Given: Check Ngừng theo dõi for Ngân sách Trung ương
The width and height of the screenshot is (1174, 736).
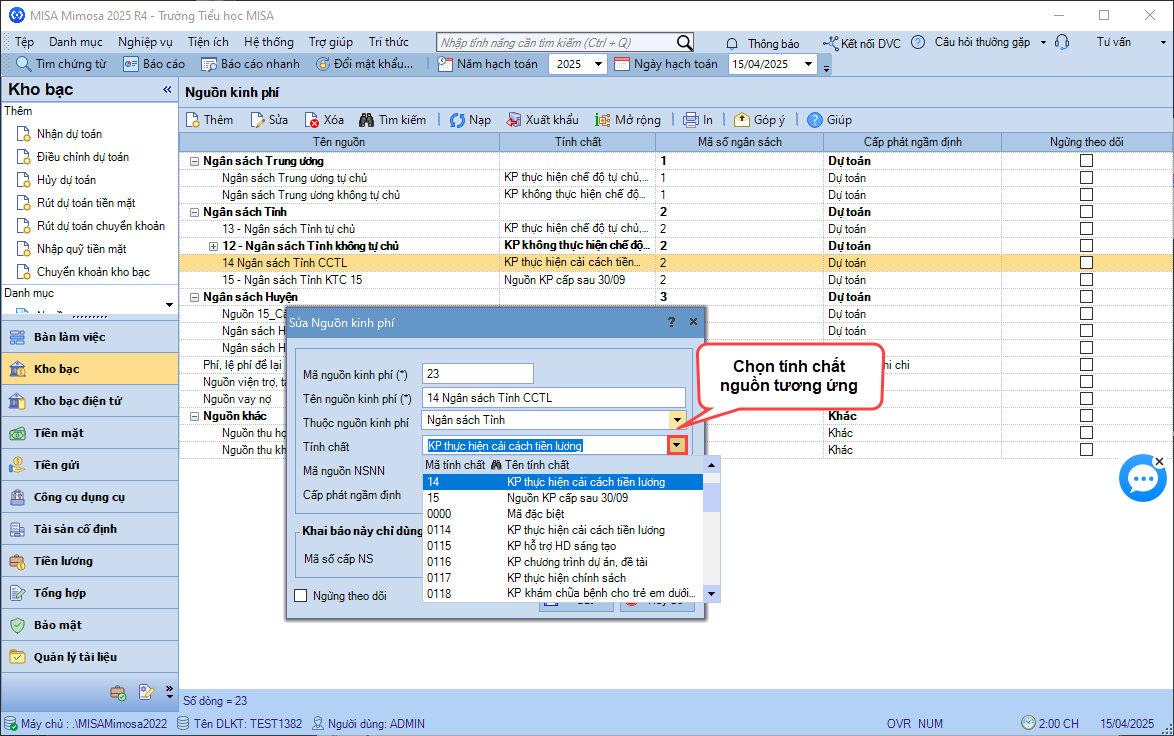Looking at the screenshot, I should (1086, 161).
